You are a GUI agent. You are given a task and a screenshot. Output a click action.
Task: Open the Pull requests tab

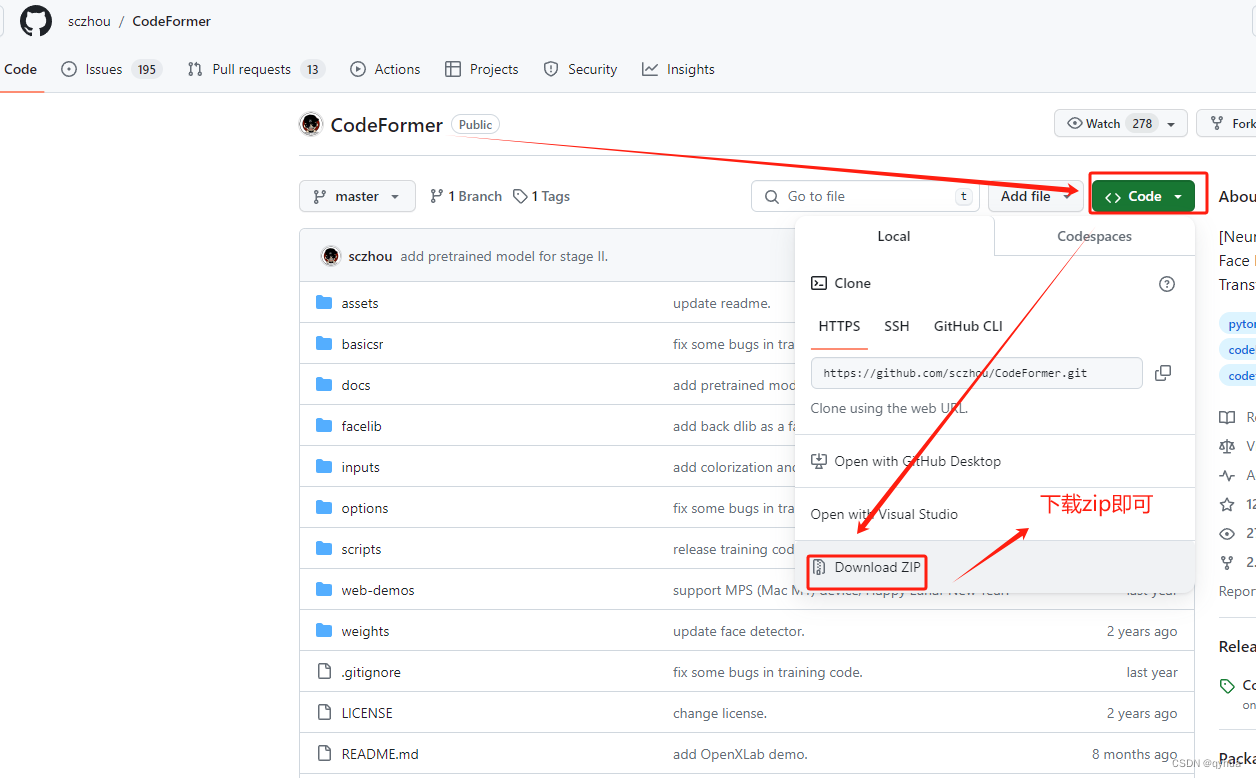click(x=256, y=69)
